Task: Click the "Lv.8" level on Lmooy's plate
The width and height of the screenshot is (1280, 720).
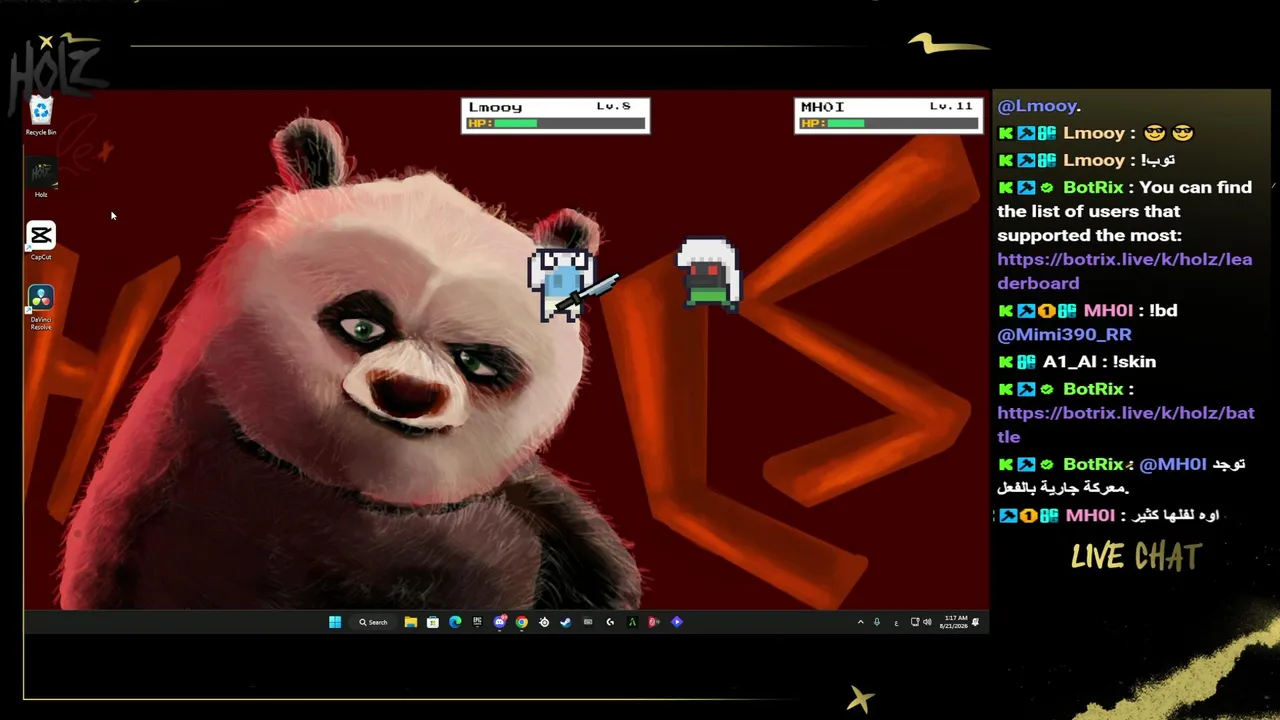Action: (613, 106)
